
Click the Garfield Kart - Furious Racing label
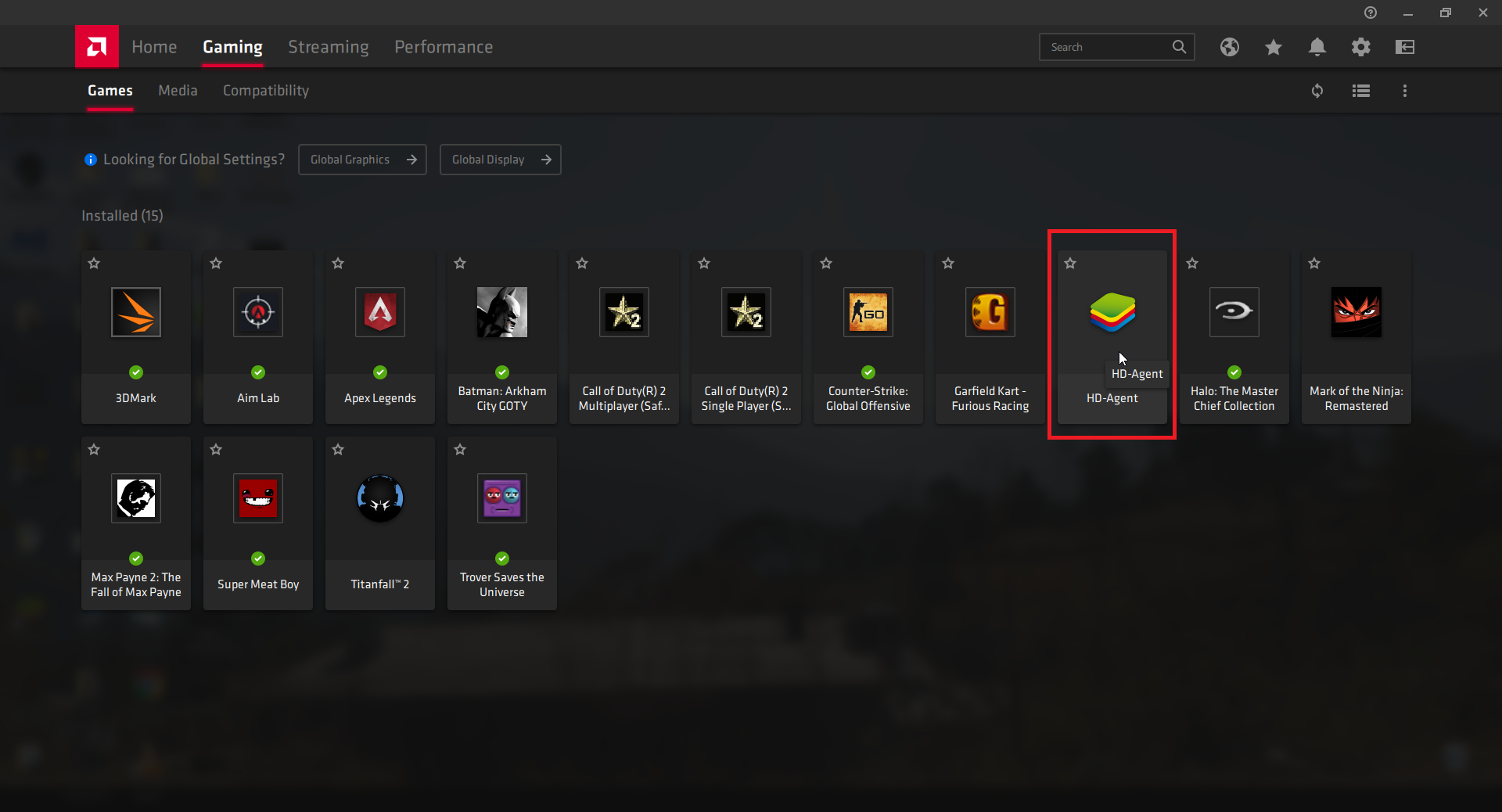pyautogui.click(x=990, y=398)
